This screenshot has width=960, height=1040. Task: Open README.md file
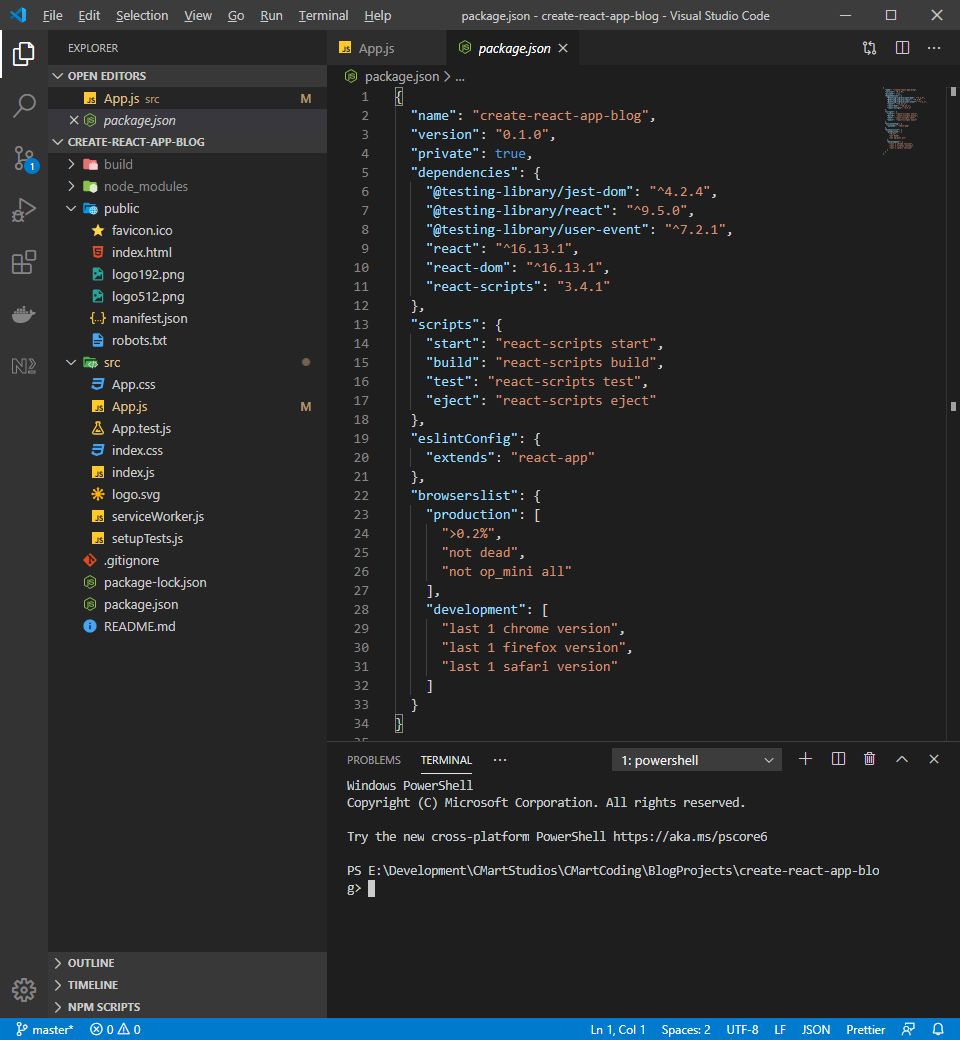[187, 626]
